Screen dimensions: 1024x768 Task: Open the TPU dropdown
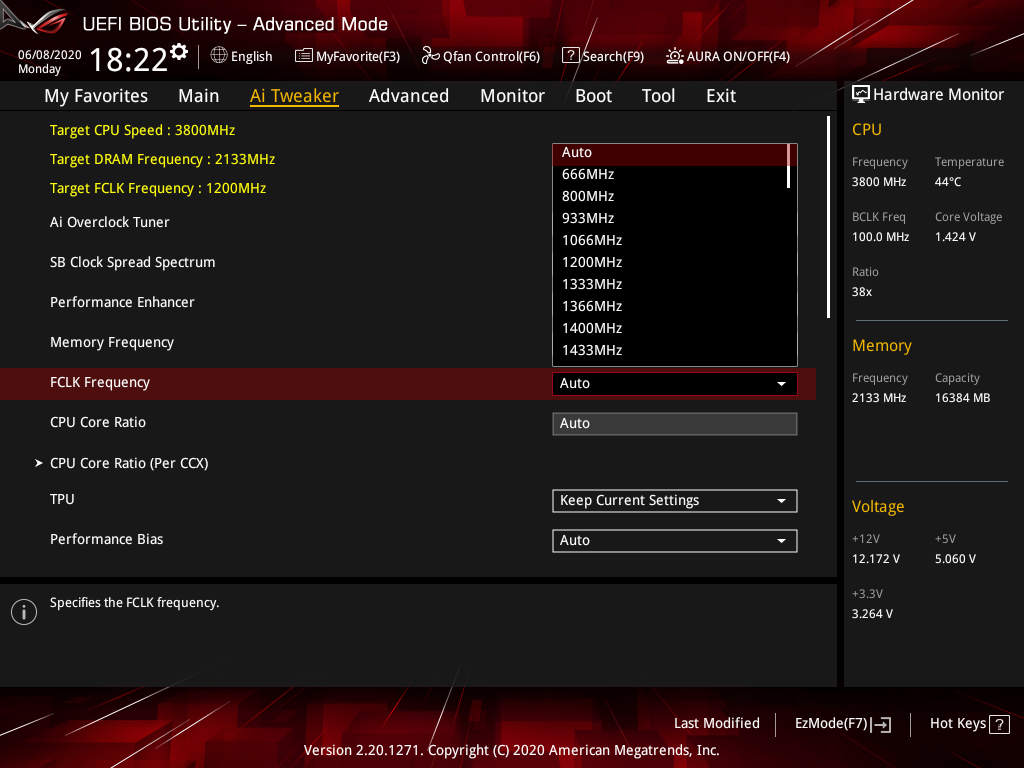tap(675, 501)
